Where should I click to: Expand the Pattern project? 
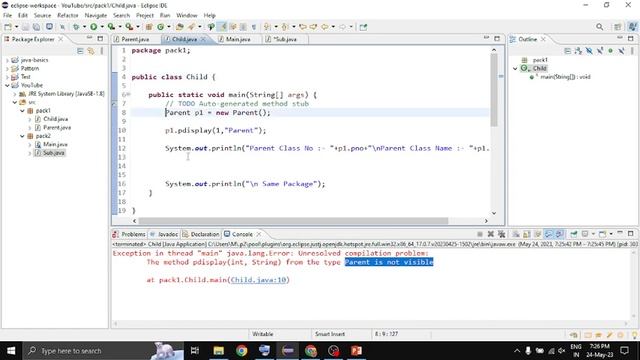tap(7, 69)
